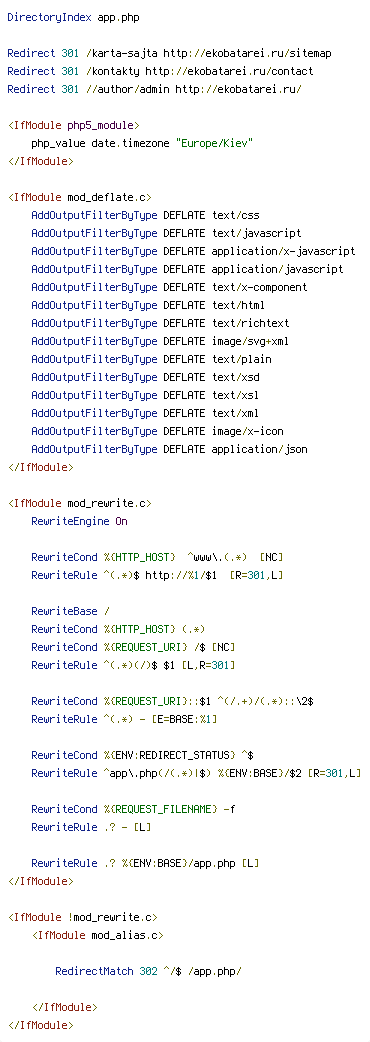Click the RewriteCond %{REQUEST_URI} /$ [NC] line

click(133, 647)
